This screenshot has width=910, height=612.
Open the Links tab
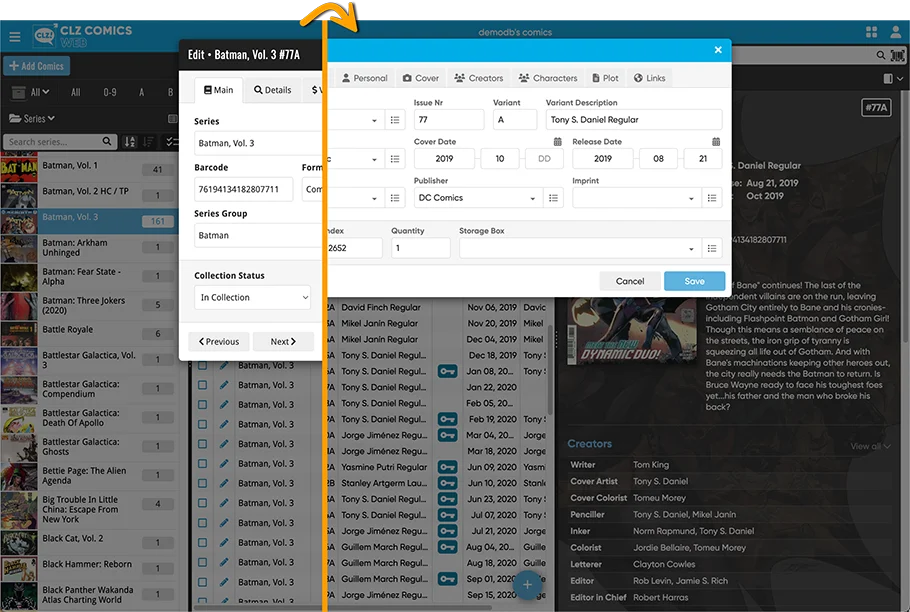tap(649, 78)
